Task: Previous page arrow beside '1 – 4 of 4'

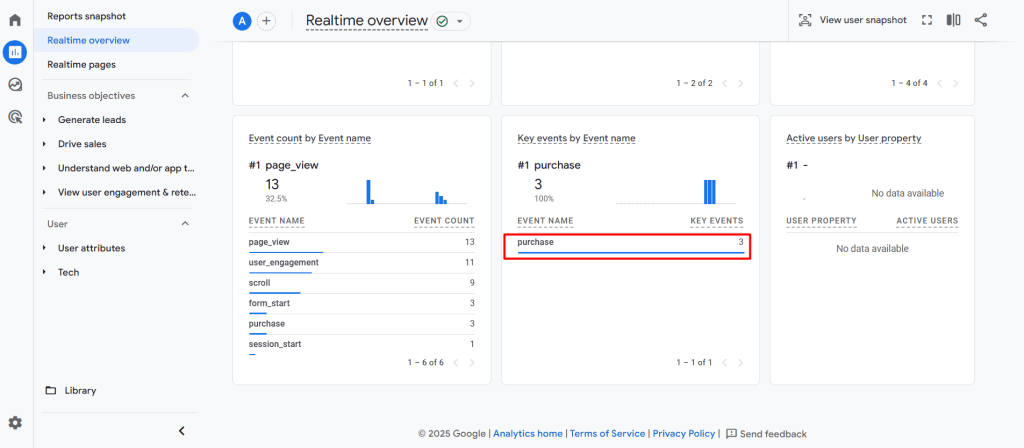Action: click(938, 84)
